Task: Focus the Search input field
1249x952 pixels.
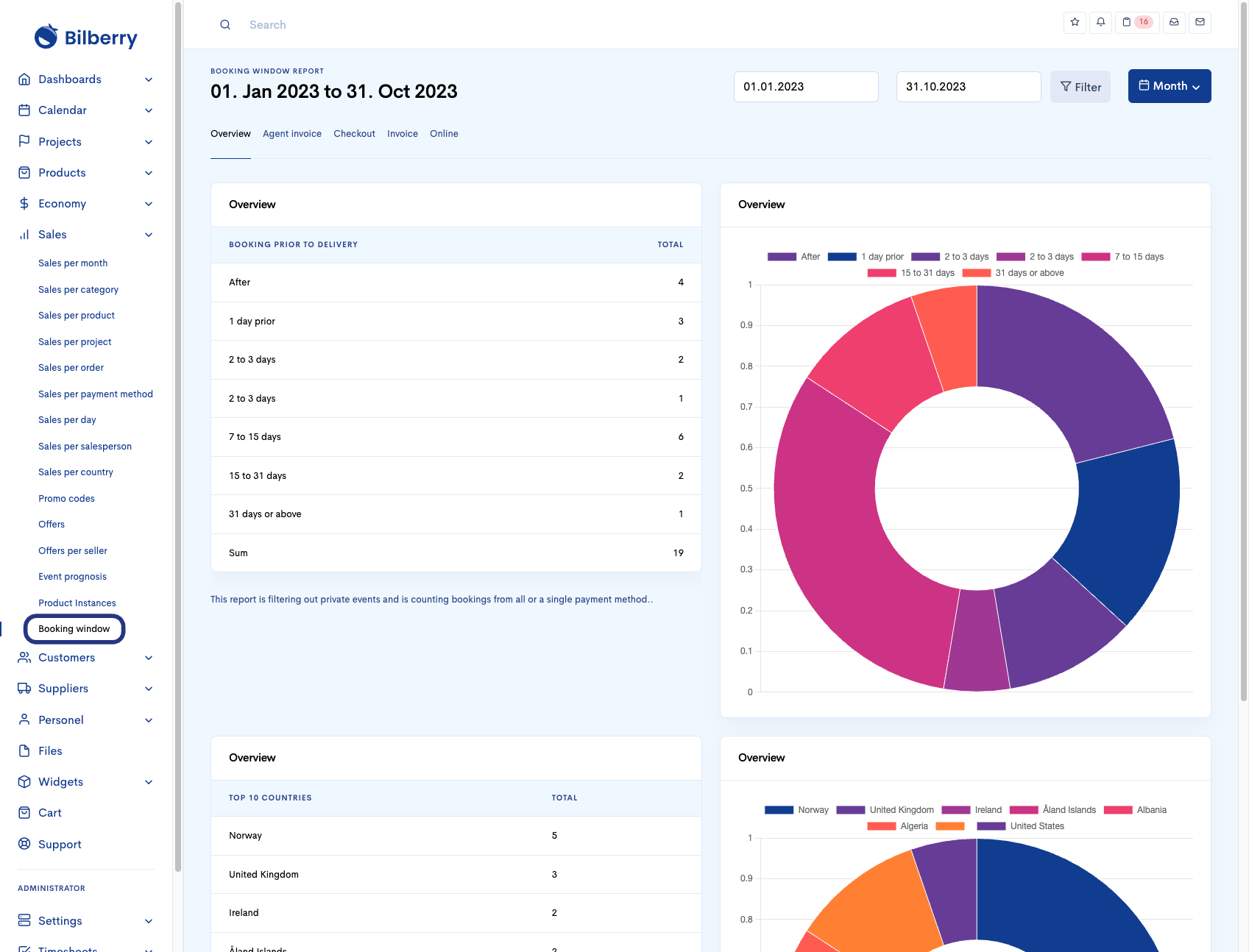Action: point(267,25)
